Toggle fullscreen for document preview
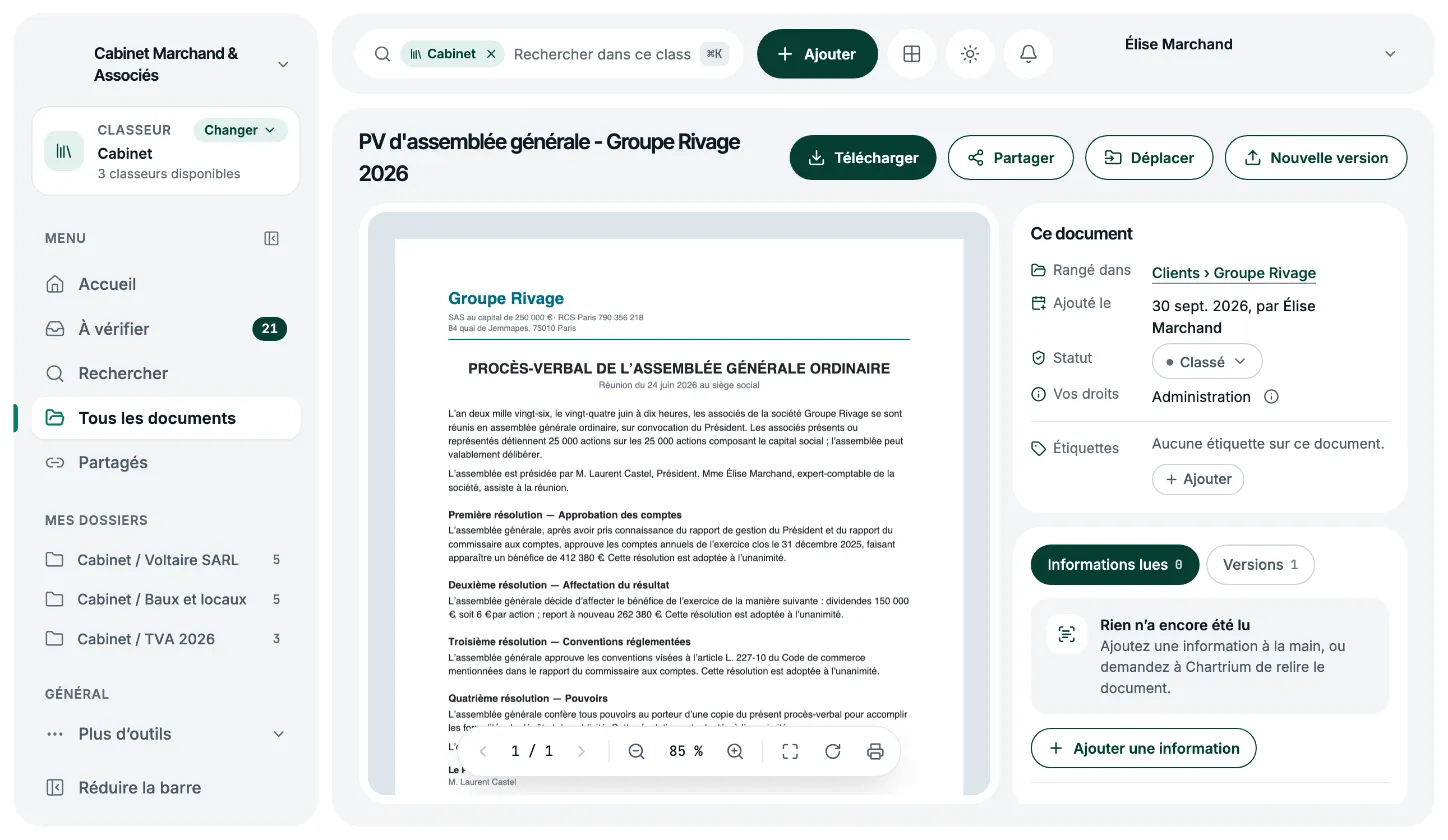Screen dimensions: 1448x840 790,751
